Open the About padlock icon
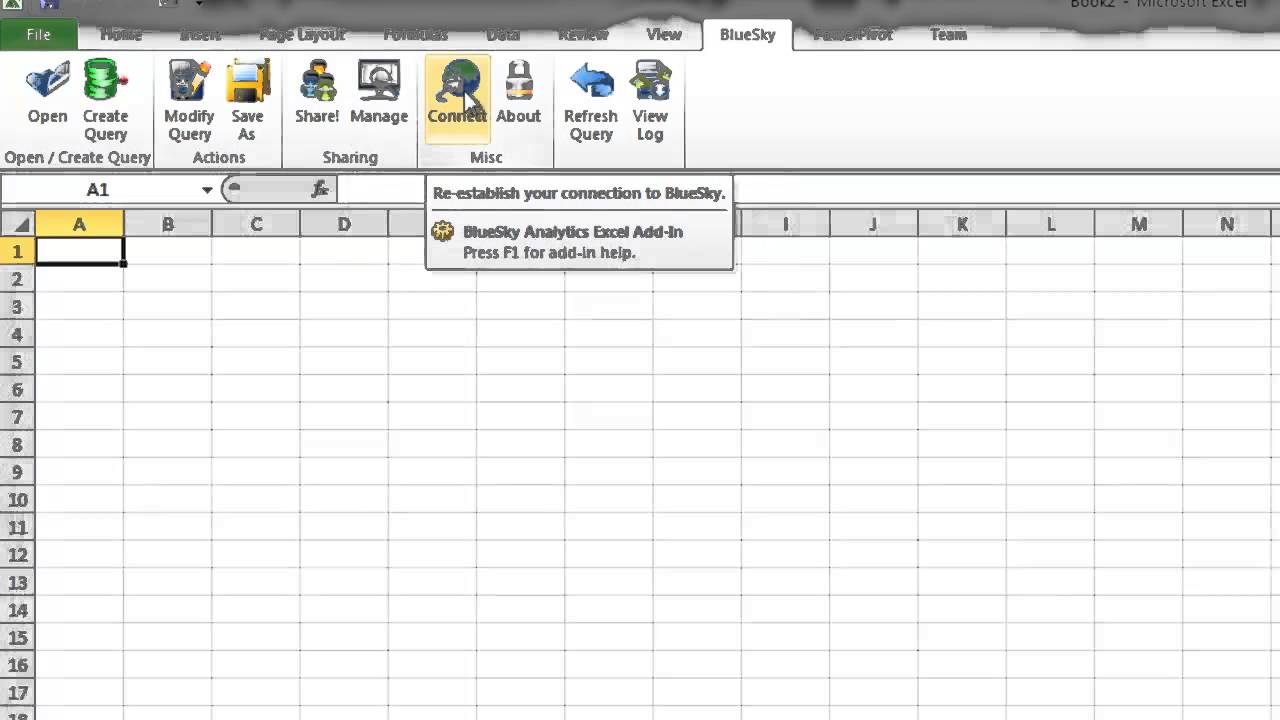Image resolution: width=1280 pixels, height=720 pixels. click(518, 81)
